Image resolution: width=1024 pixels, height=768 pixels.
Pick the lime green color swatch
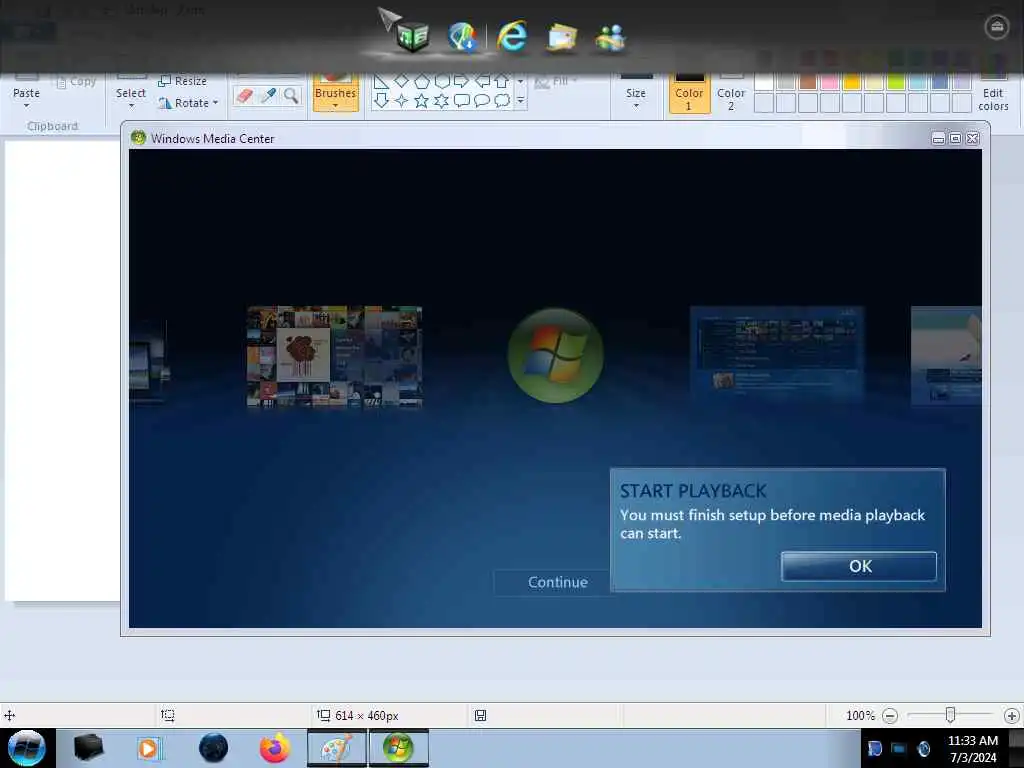896,82
